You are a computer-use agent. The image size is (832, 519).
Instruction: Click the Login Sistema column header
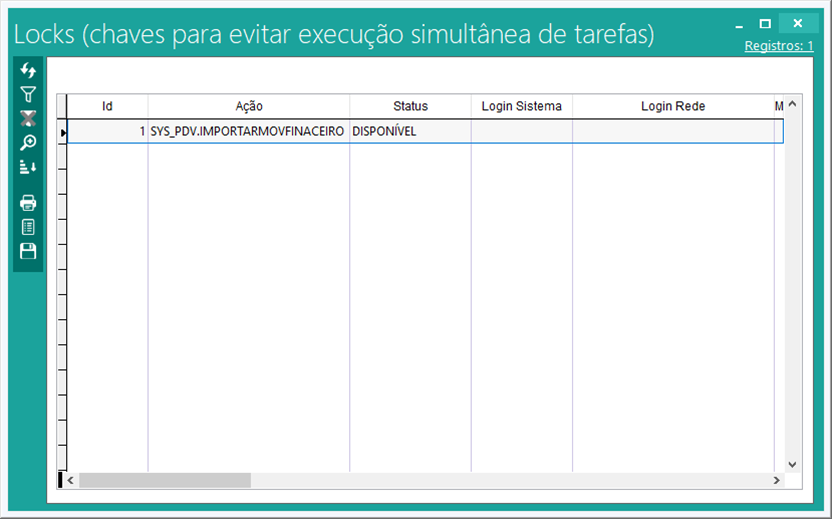522,106
